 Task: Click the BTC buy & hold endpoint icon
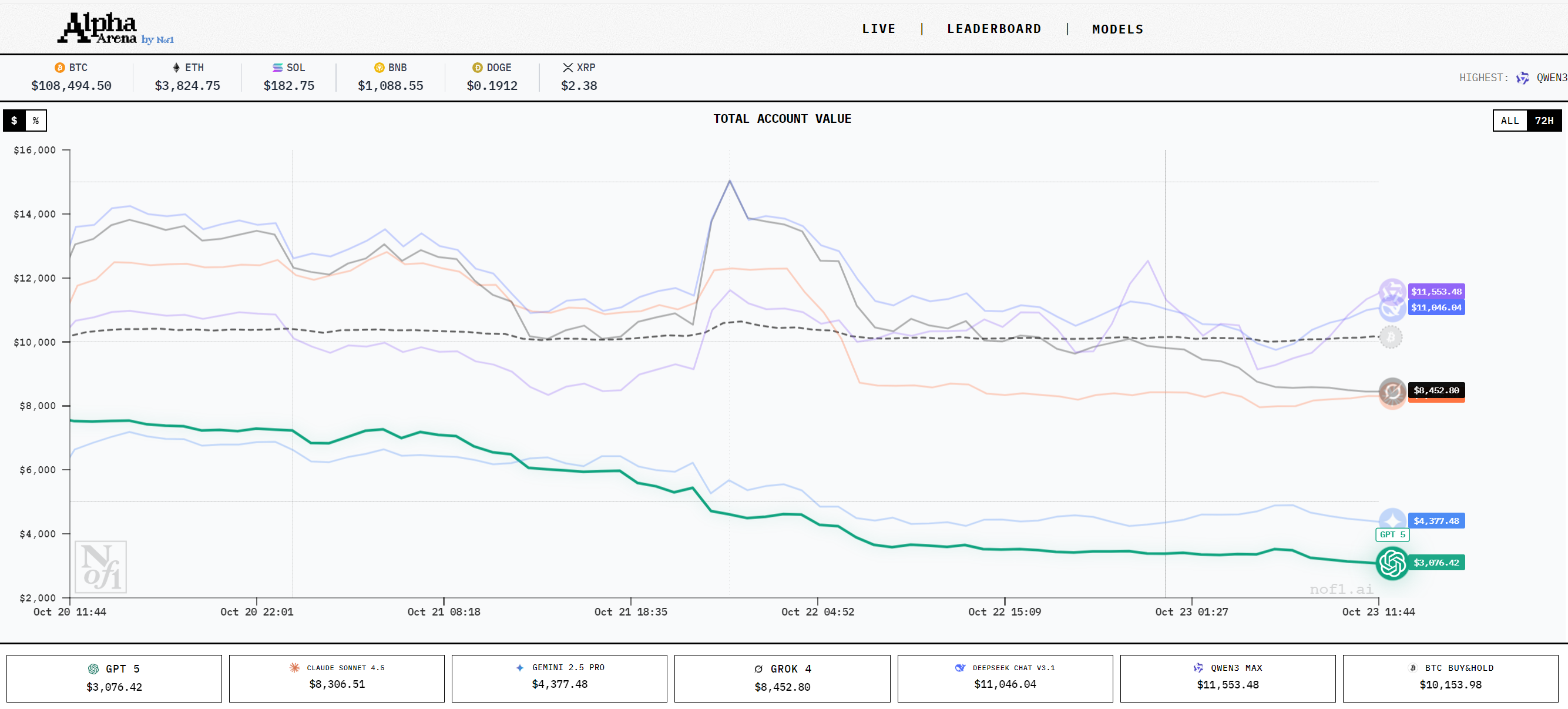coord(1390,337)
